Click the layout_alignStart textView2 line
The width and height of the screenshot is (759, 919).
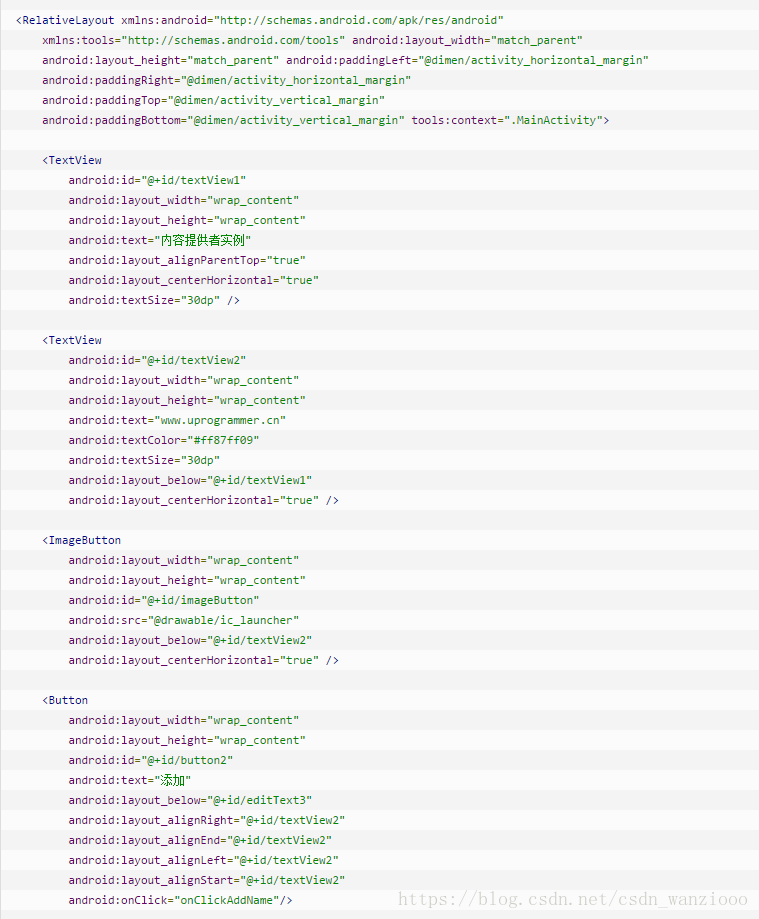point(206,880)
